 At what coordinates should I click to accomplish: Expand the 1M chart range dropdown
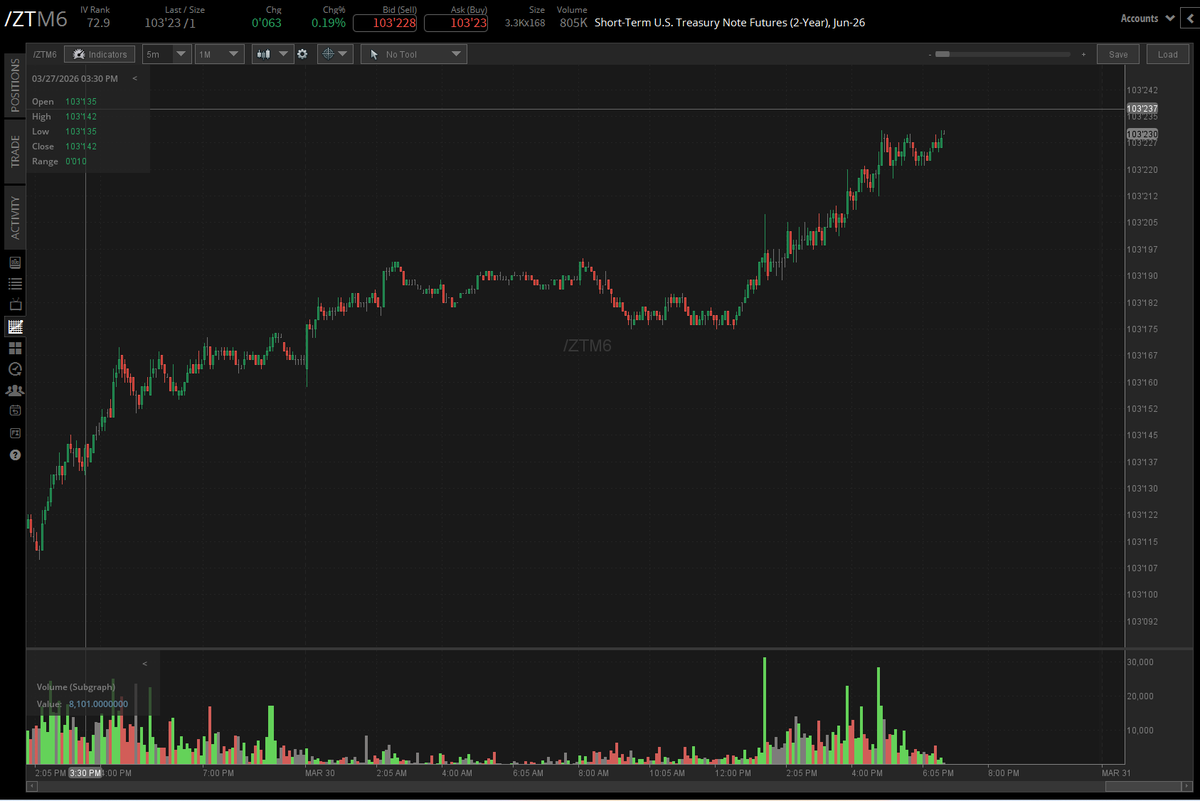[219, 54]
